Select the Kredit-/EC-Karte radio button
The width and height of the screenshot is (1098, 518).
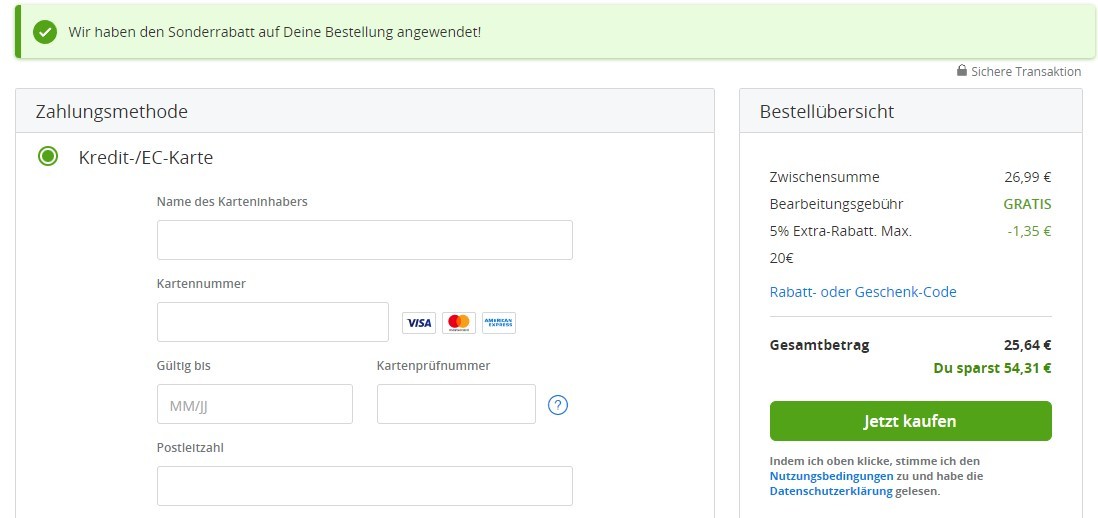pyautogui.click(x=48, y=157)
